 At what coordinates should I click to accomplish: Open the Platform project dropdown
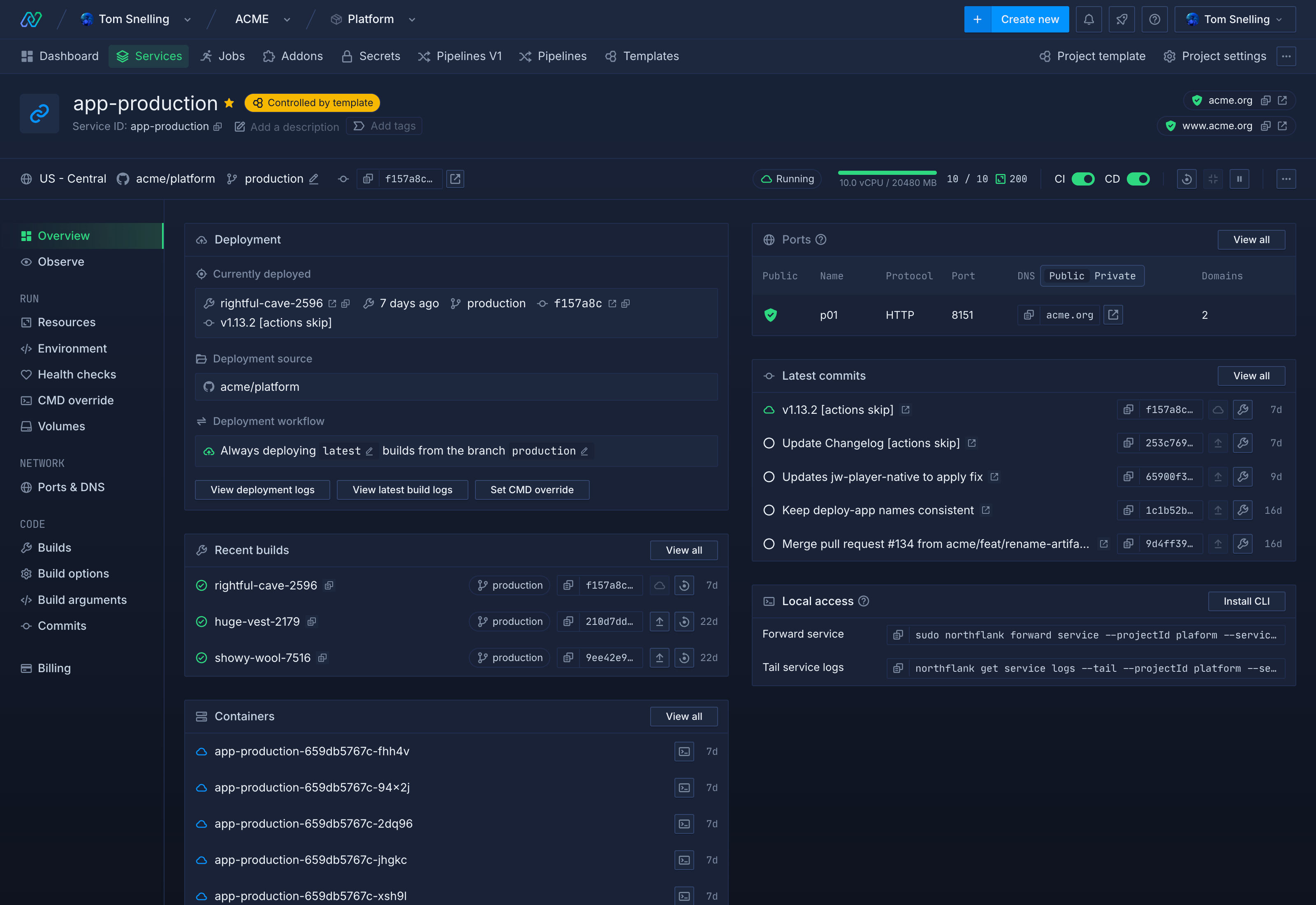412,20
